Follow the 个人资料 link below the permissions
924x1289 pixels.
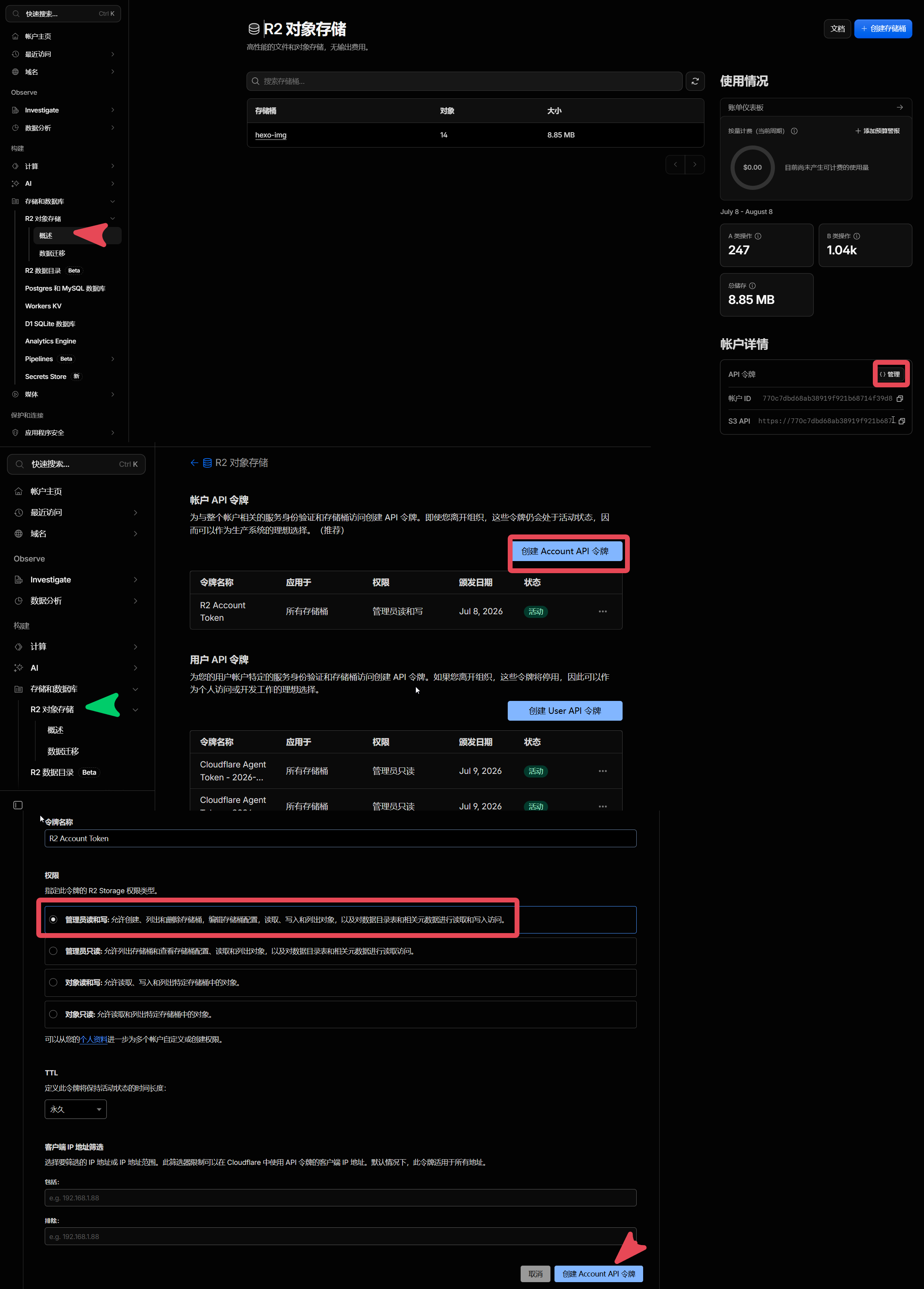click(94, 1040)
